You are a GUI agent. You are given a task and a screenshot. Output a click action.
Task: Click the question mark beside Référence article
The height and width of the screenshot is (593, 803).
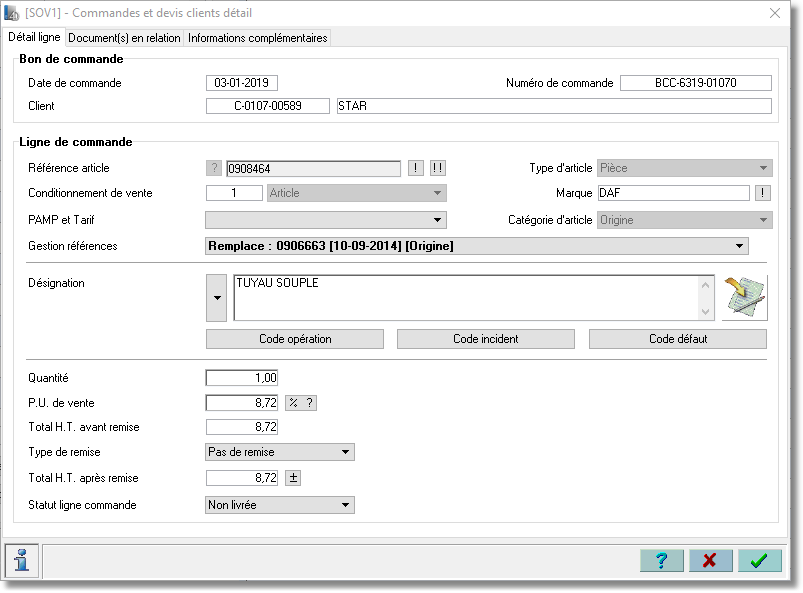(x=214, y=168)
